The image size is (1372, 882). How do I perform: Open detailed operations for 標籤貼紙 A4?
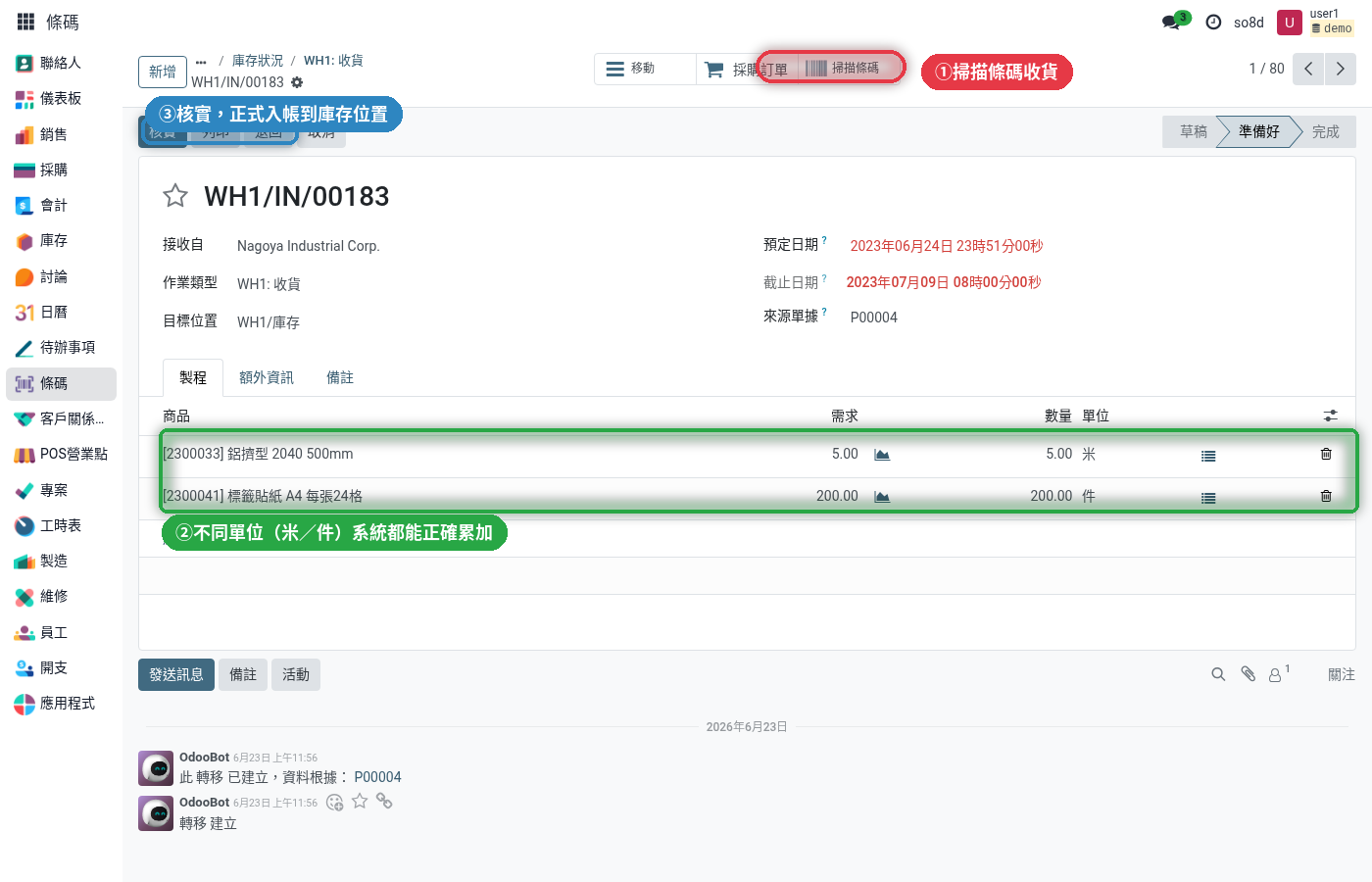pyautogui.click(x=1208, y=498)
